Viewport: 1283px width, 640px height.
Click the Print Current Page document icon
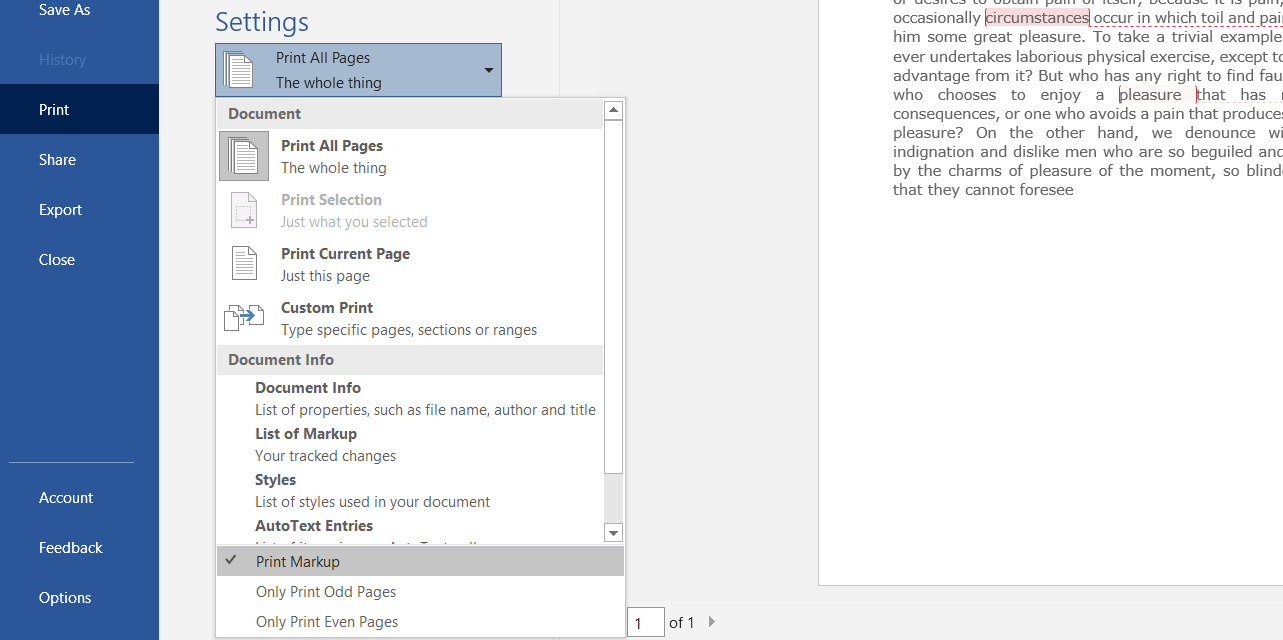point(244,264)
